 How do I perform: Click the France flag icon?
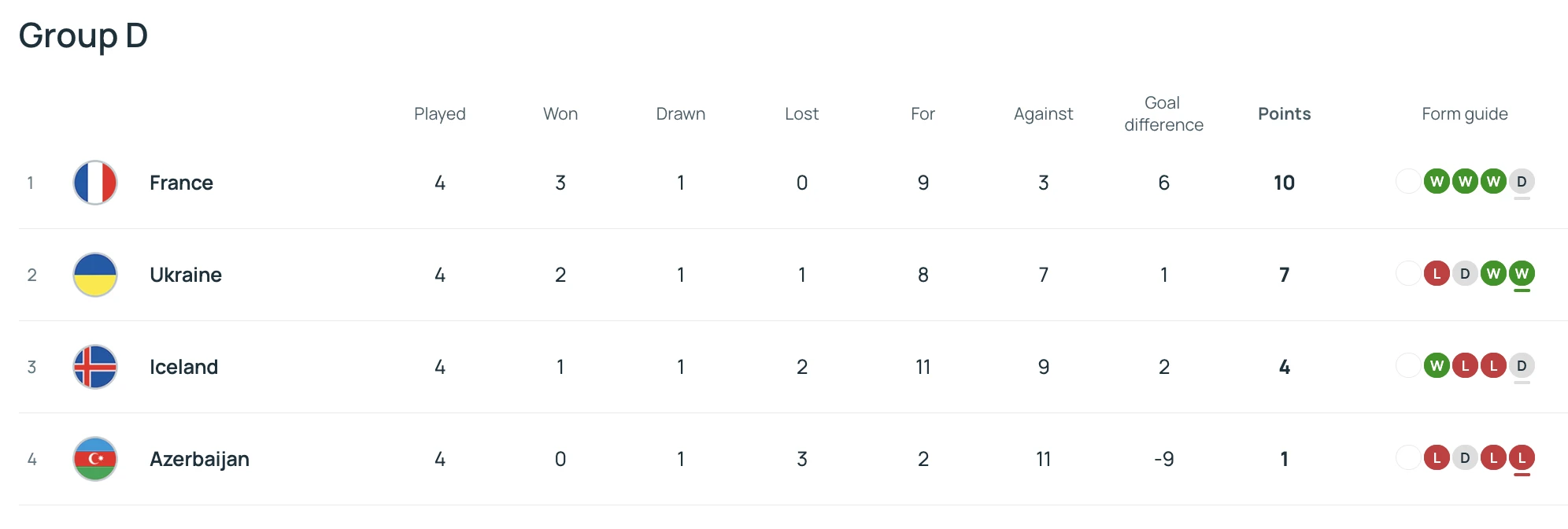pos(95,183)
